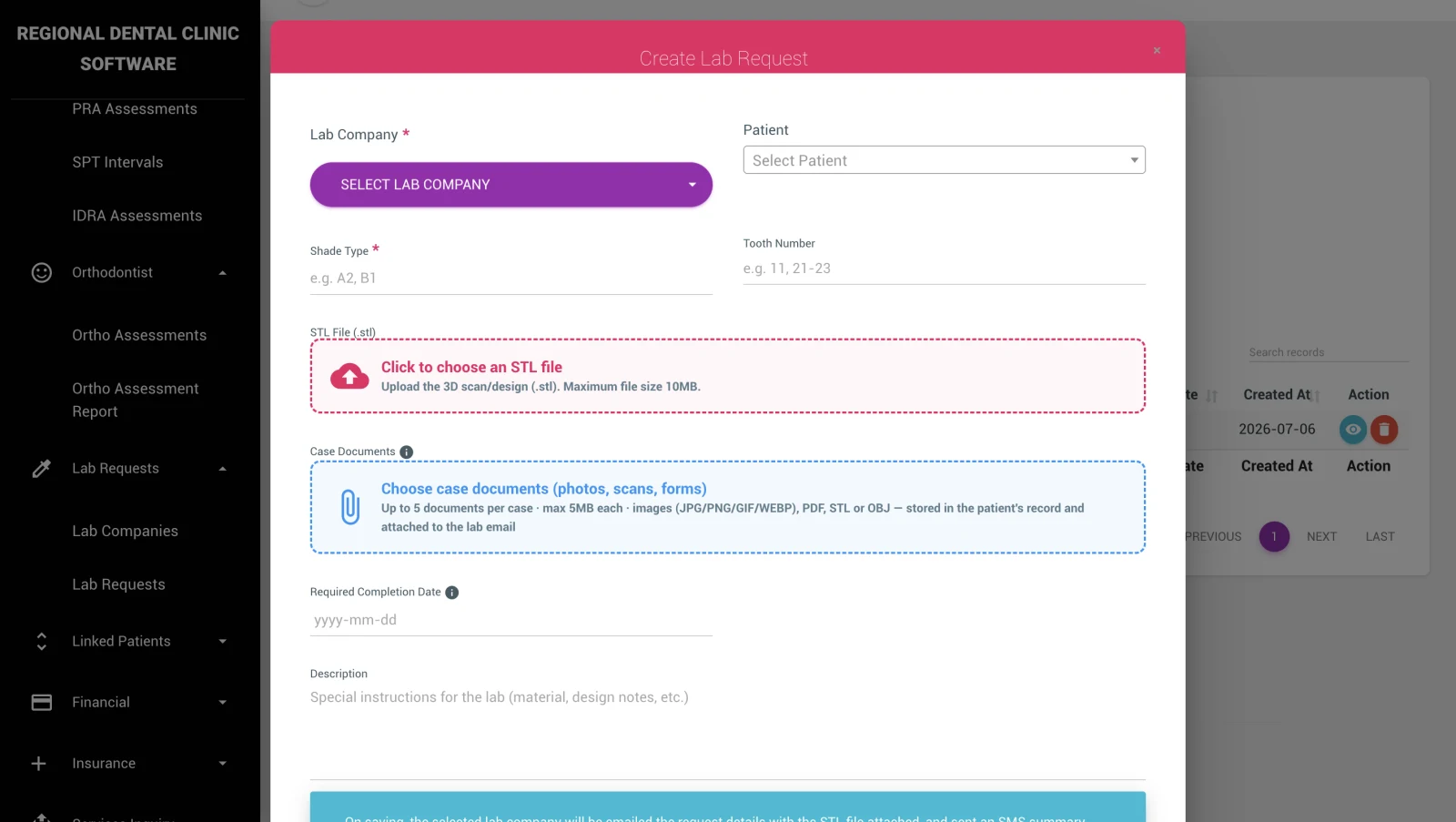Viewport: 1456px width, 822px height.
Task: Click the Shade Type input field
Action: (x=511, y=279)
